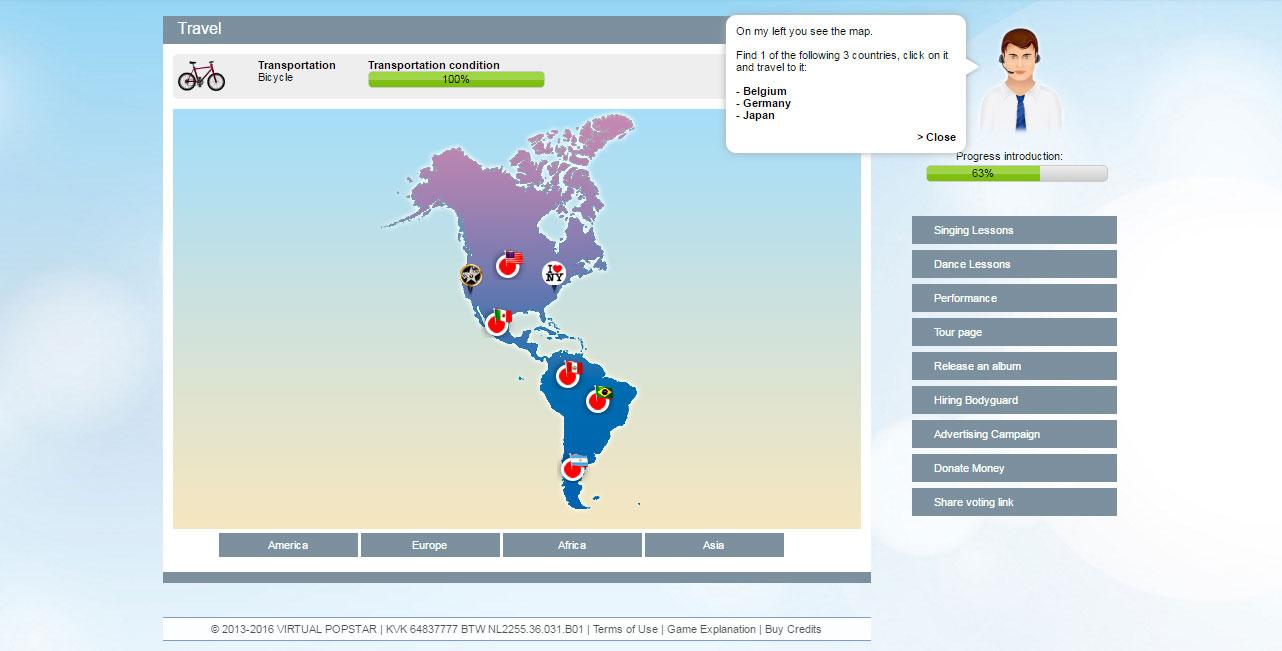The width and height of the screenshot is (1282, 651).
Task: Click the Transportation condition progress bar
Action: pyautogui.click(x=456, y=79)
